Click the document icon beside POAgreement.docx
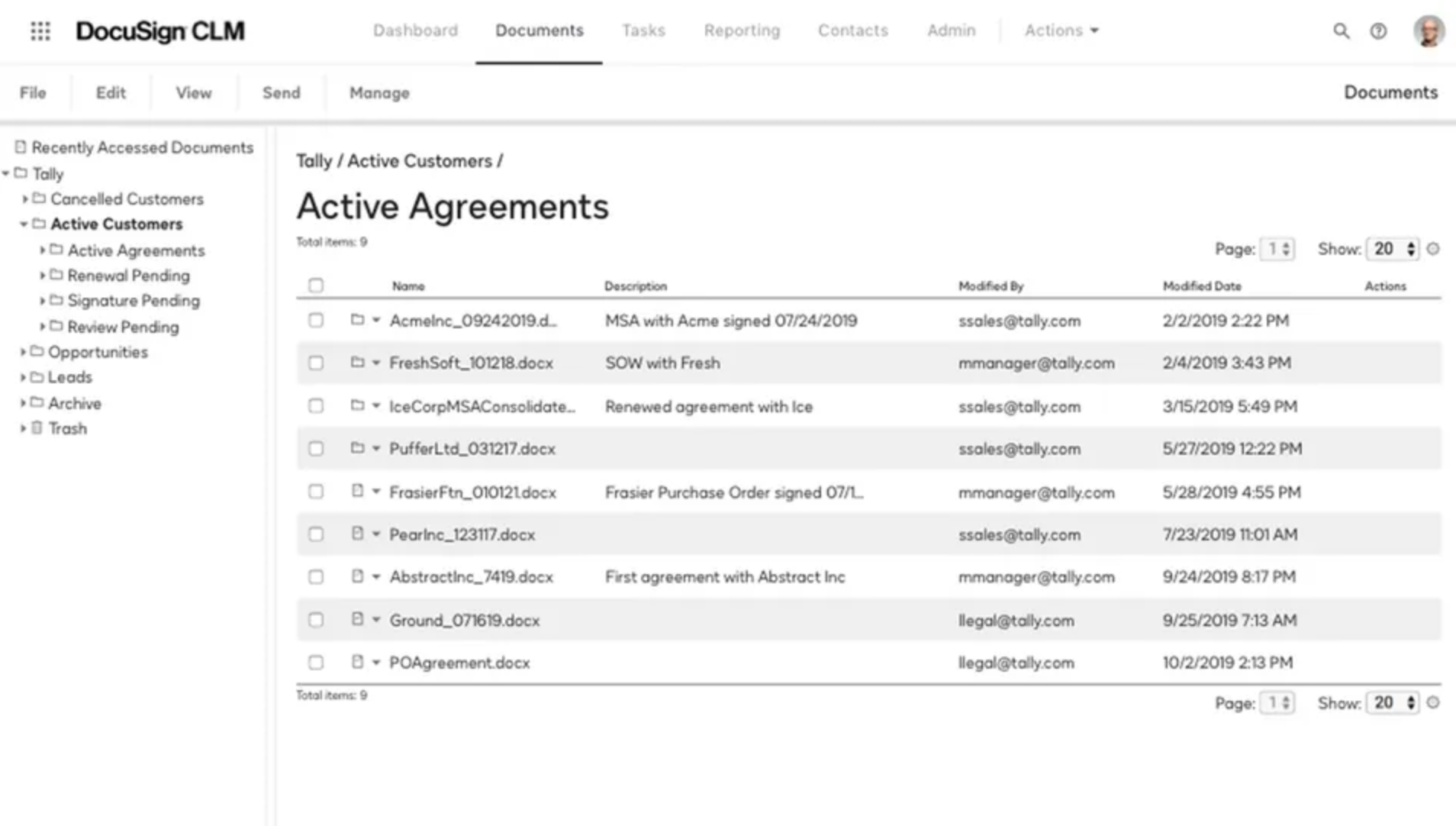This screenshot has width=1456, height=826. (x=359, y=662)
